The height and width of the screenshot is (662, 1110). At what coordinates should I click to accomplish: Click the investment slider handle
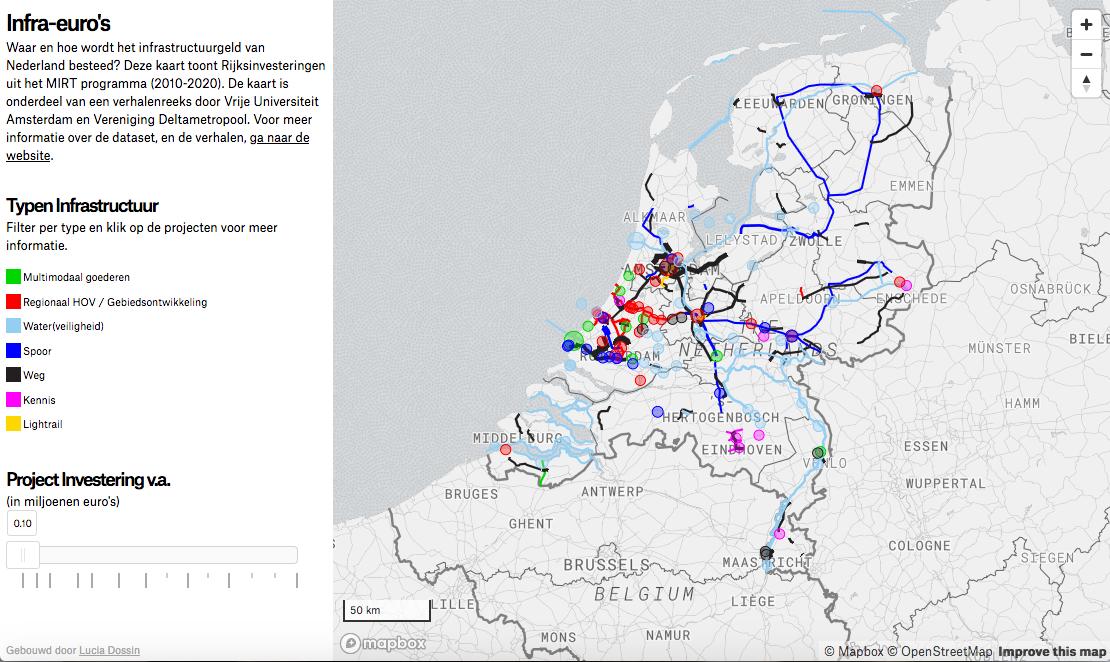pos(23,555)
